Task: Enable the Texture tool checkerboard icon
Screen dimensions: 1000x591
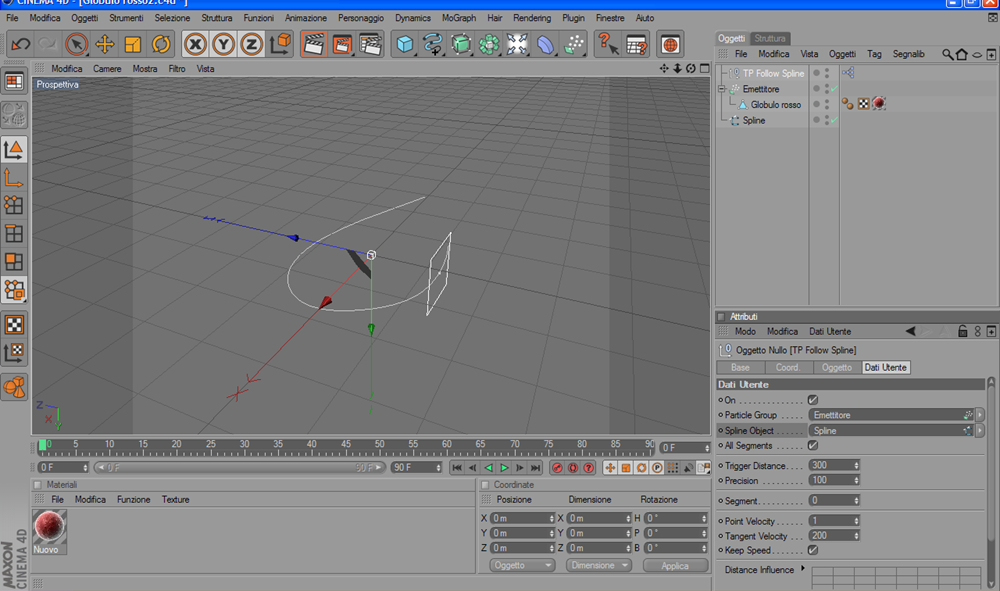Action: 14,325
